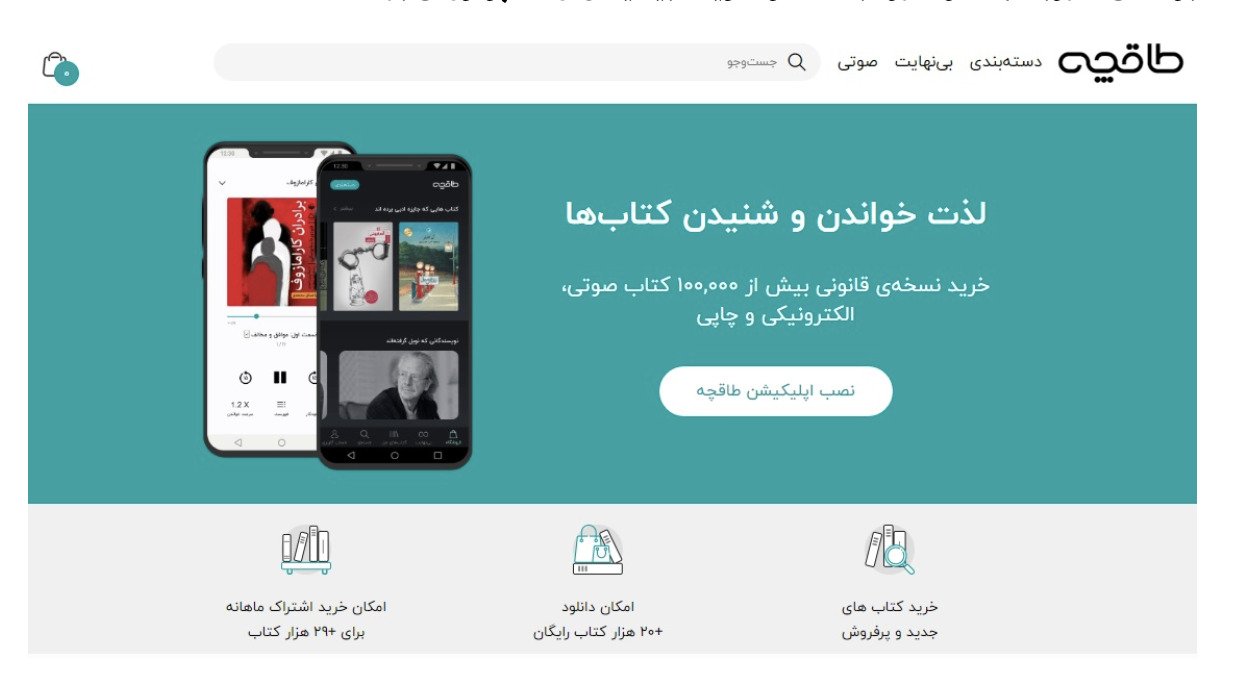1248x678 pixels.
Task: Collapse player using the down chevron
Action: (222, 183)
